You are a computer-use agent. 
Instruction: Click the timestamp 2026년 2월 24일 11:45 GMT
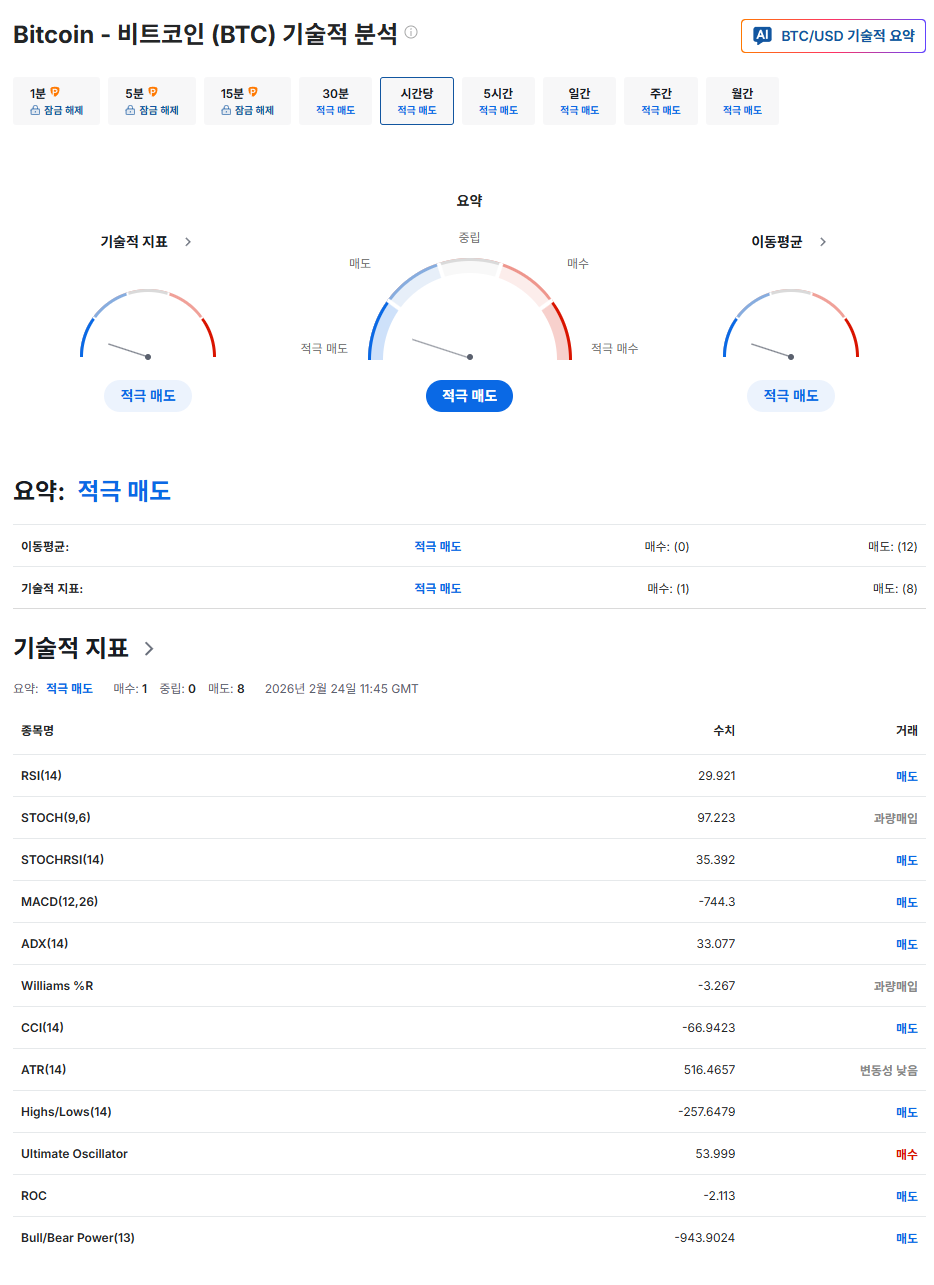point(341,689)
